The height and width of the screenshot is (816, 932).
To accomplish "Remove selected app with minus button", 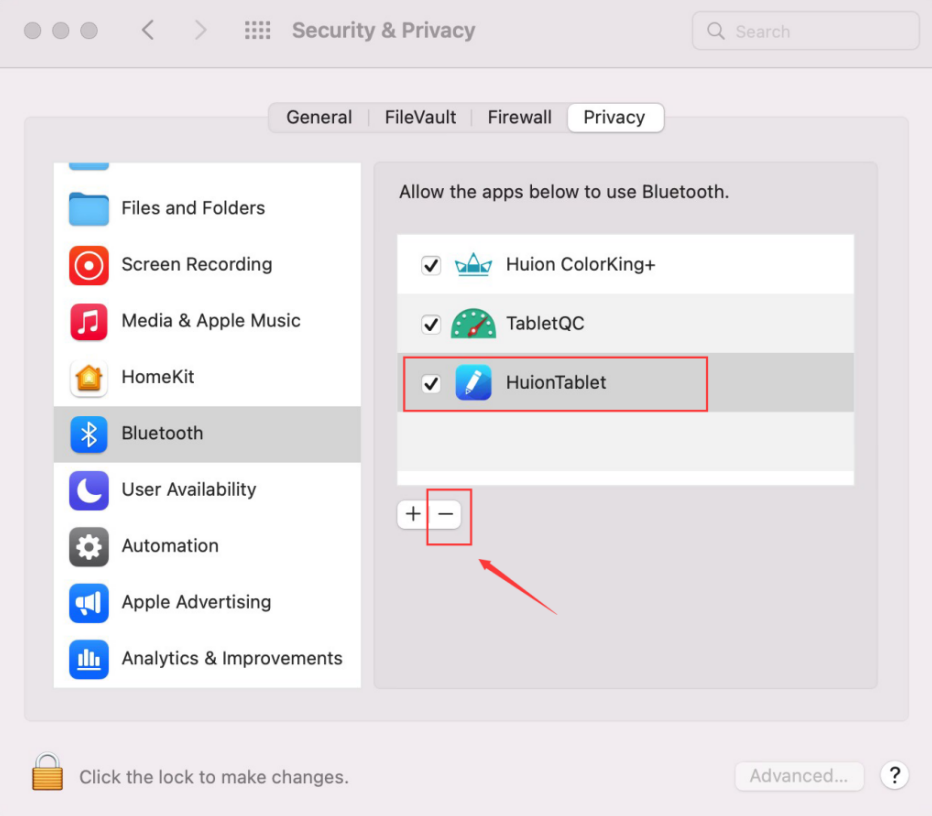I will coord(446,513).
